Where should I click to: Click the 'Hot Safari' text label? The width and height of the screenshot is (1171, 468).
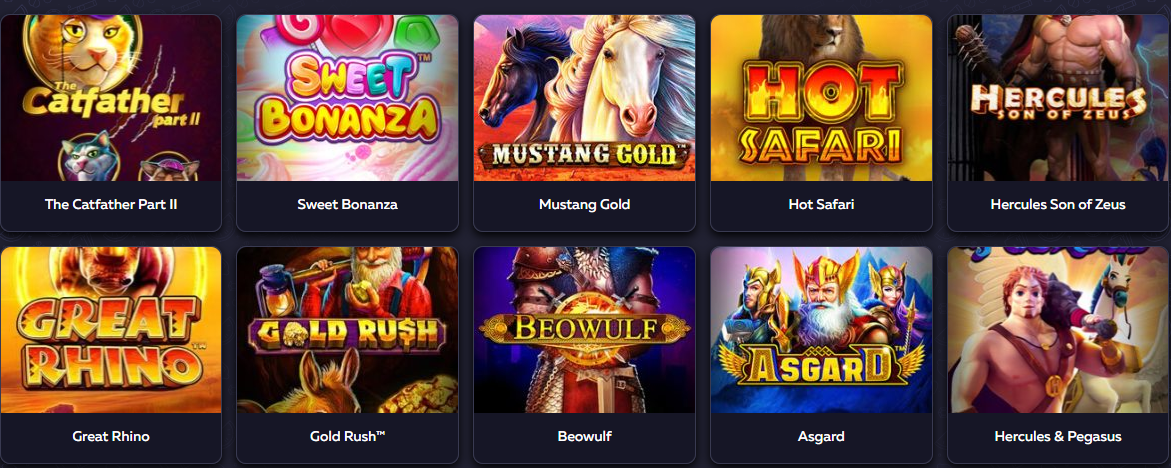pos(821,204)
